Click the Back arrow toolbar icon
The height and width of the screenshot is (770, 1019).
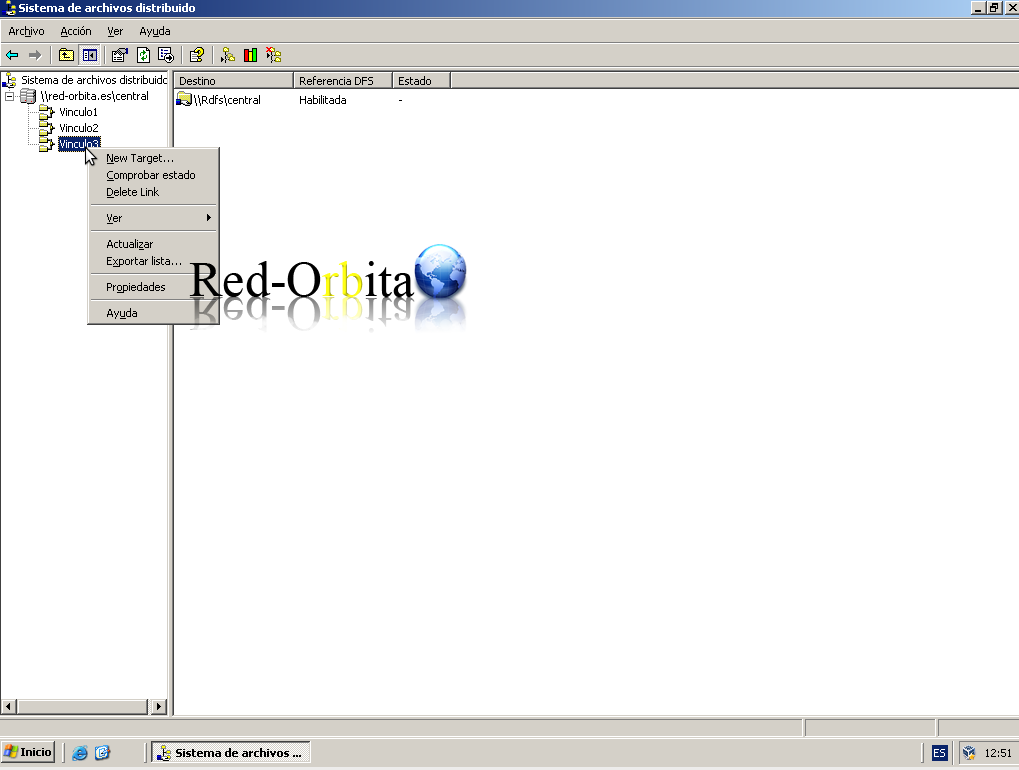(x=12, y=55)
